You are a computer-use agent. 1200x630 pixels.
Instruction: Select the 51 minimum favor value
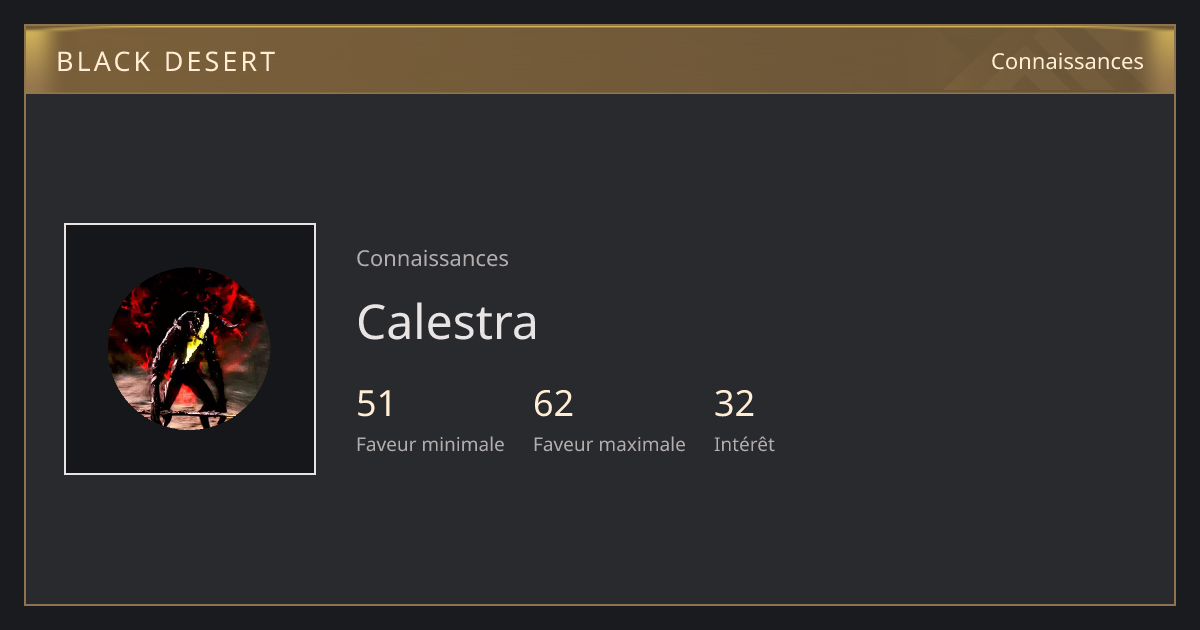tap(376, 403)
